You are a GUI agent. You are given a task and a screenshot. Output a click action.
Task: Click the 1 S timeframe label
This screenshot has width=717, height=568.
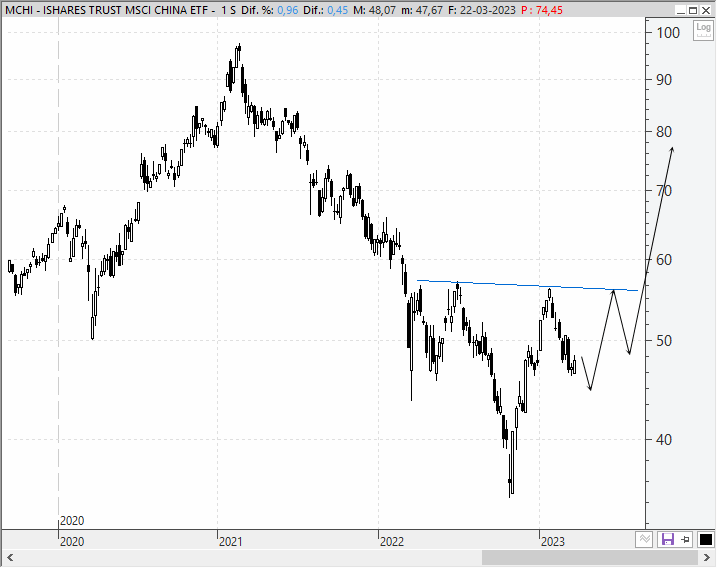229,10
